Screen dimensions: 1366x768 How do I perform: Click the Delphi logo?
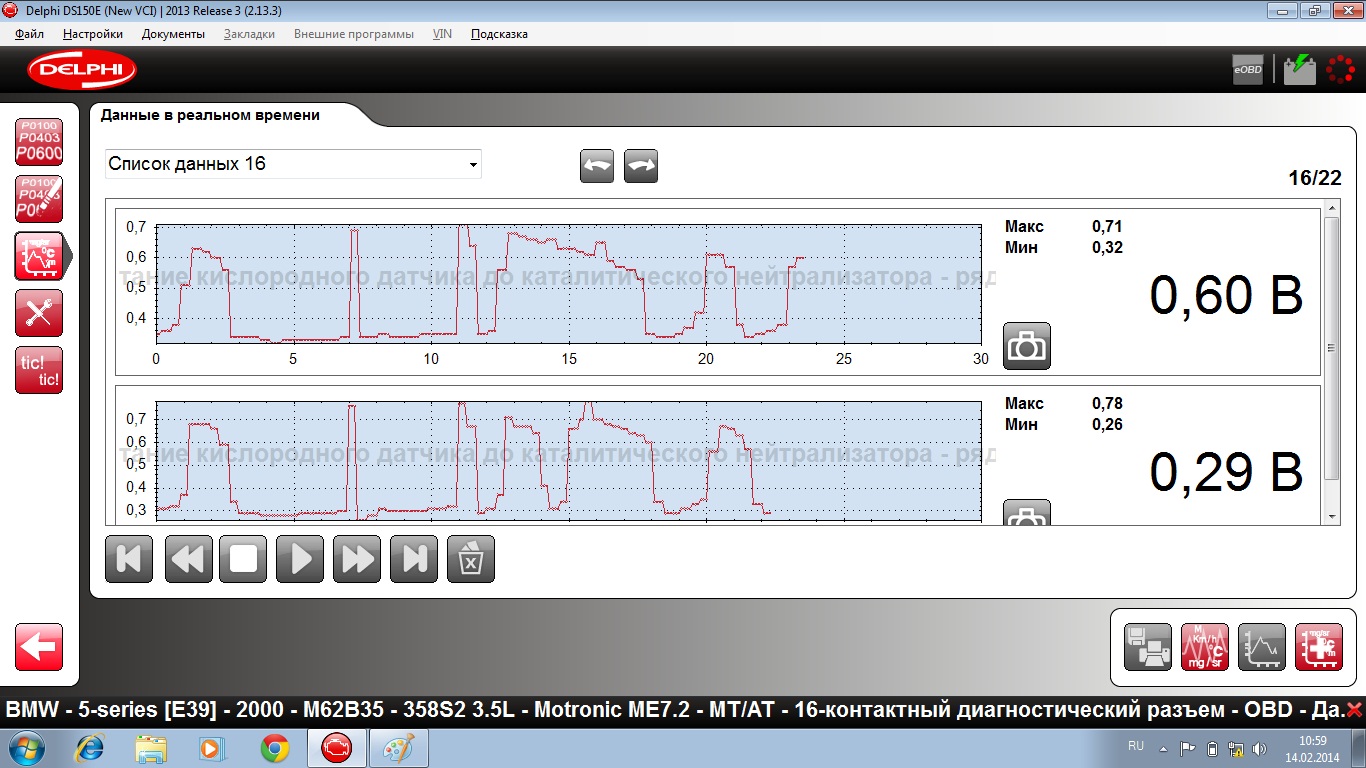[x=82, y=69]
